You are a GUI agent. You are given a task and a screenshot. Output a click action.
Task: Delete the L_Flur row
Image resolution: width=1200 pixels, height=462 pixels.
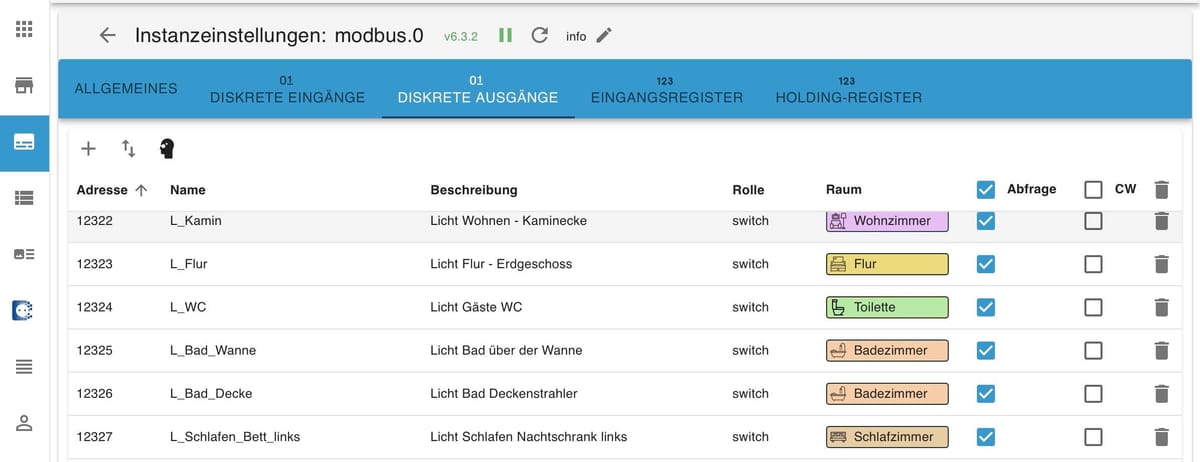[x=1160, y=264]
